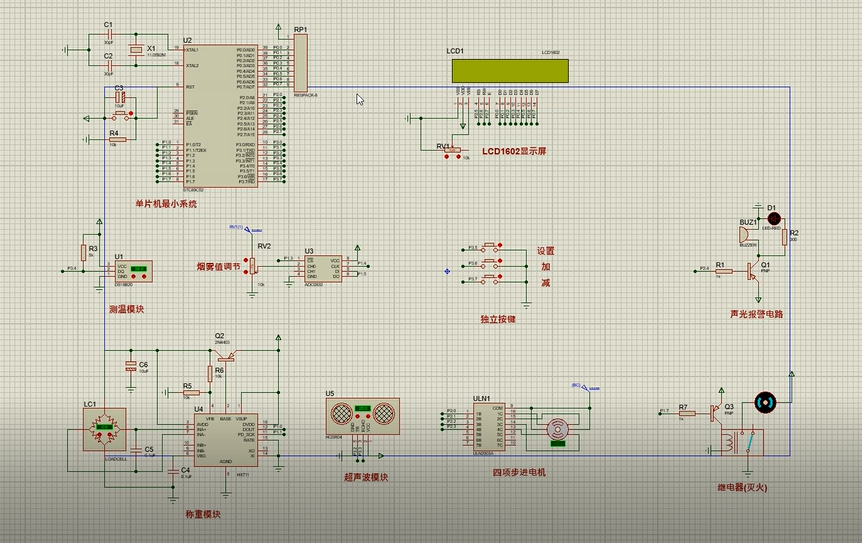Screen dimensions: 862x543
Task: Click the X1 crystal oscillator
Action: tap(133, 53)
